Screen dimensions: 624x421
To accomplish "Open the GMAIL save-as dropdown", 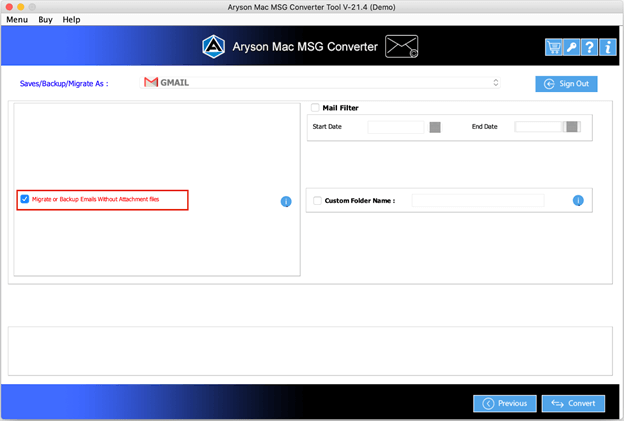I will click(x=320, y=82).
